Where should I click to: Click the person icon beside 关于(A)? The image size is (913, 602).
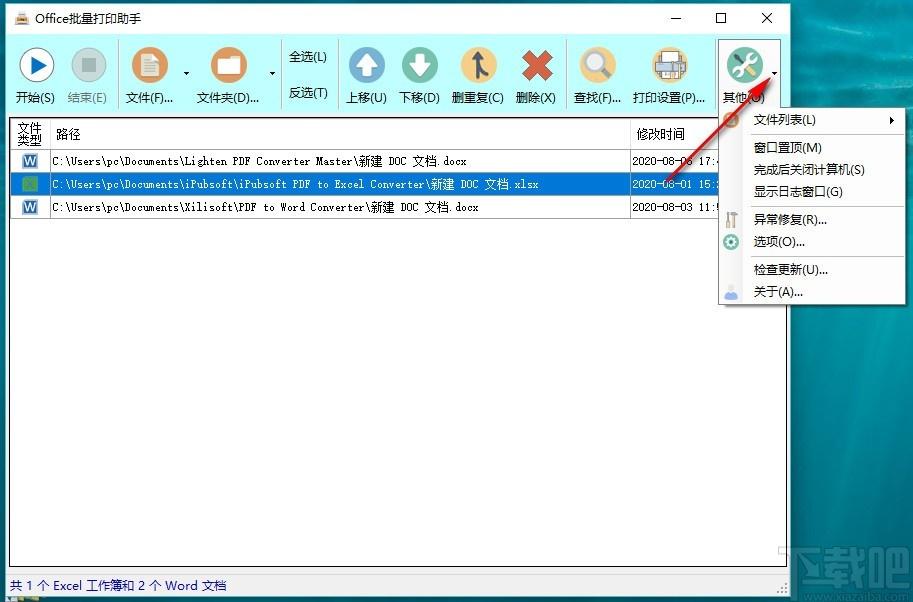(731, 292)
